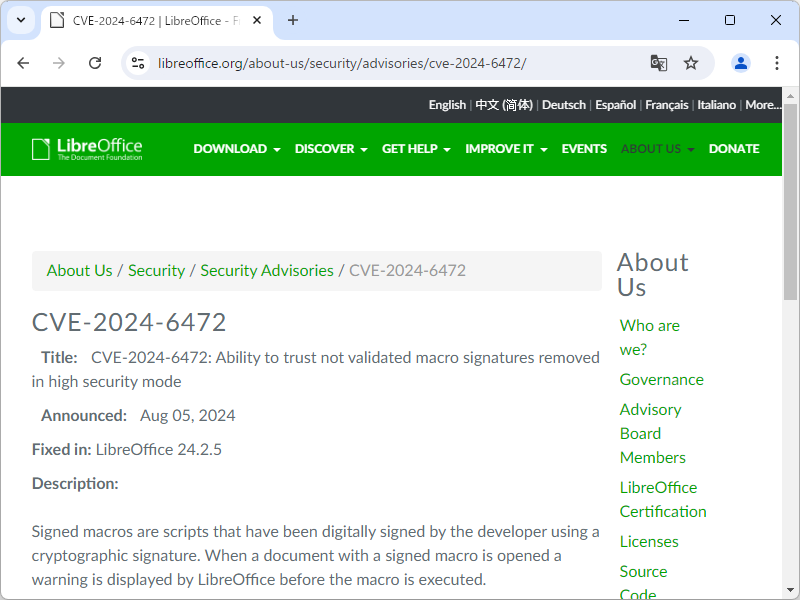Click the page vertical scrollbar thumb
The image size is (800, 600).
point(790,202)
